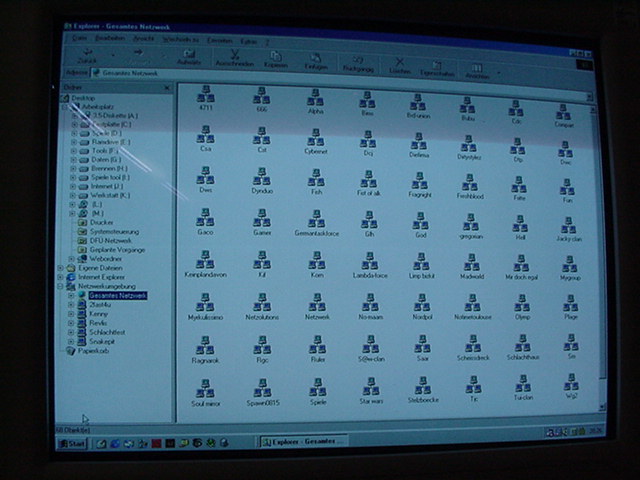Collapse the Netzwerkumgebung tree node

click(x=61, y=286)
